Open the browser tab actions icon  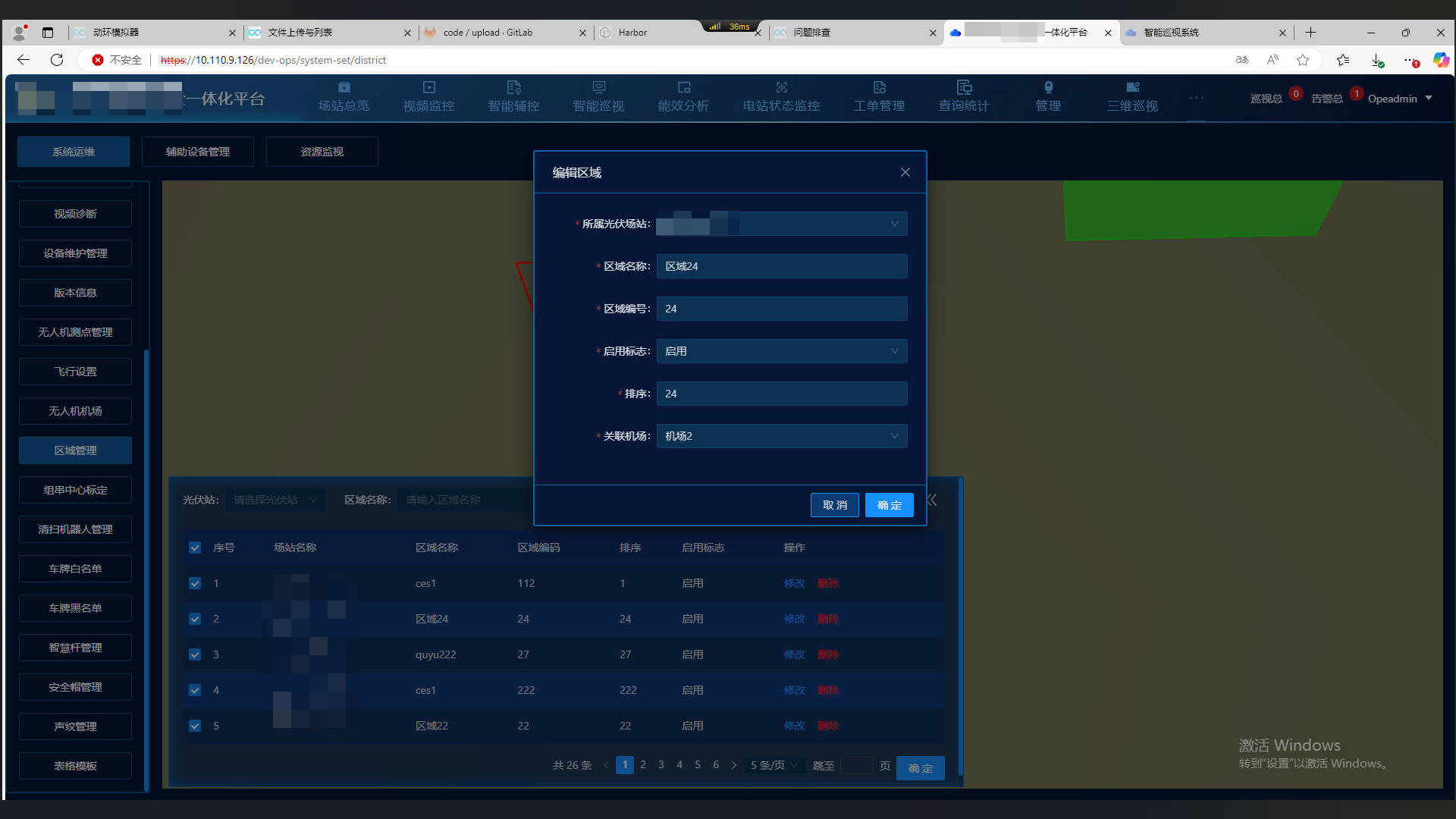click(x=48, y=33)
